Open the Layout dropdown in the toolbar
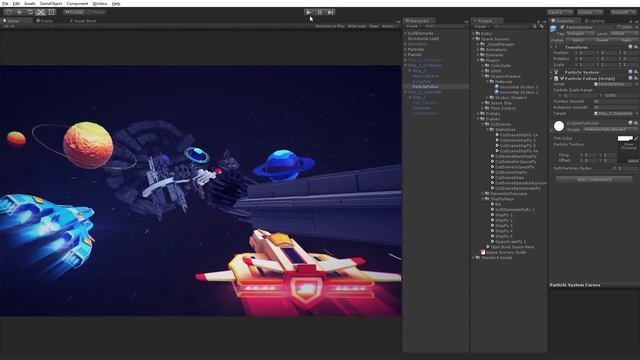The image size is (640, 360). point(590,12)
